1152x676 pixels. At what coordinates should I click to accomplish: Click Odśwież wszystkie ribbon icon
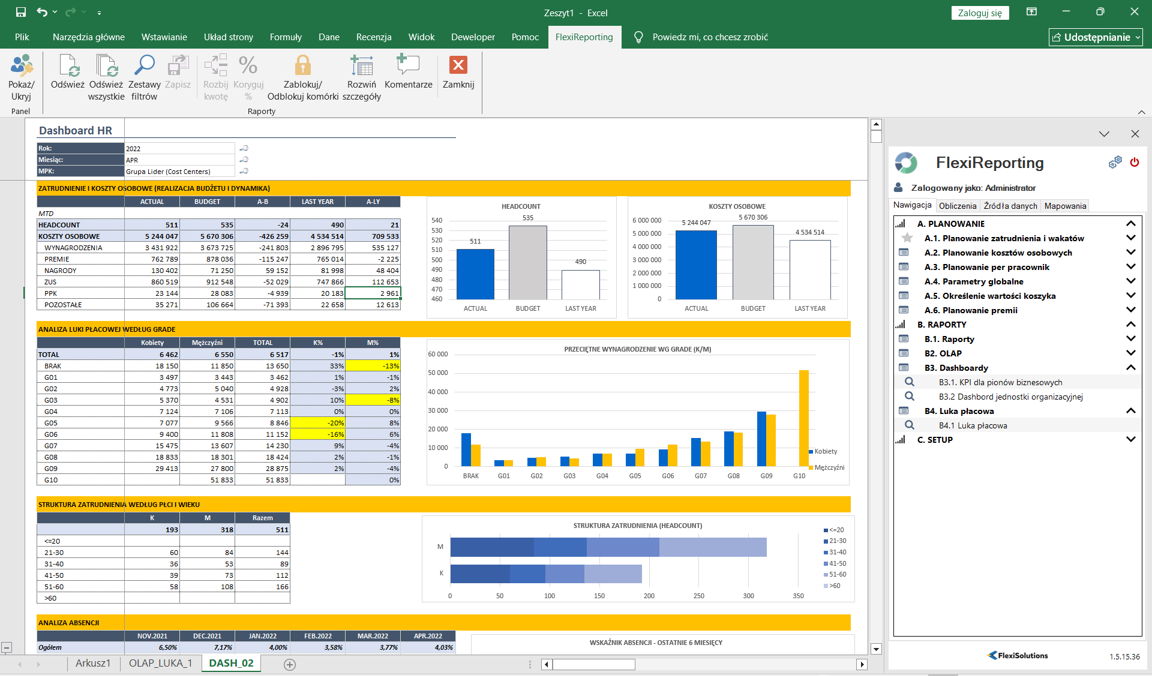(106, 67)
